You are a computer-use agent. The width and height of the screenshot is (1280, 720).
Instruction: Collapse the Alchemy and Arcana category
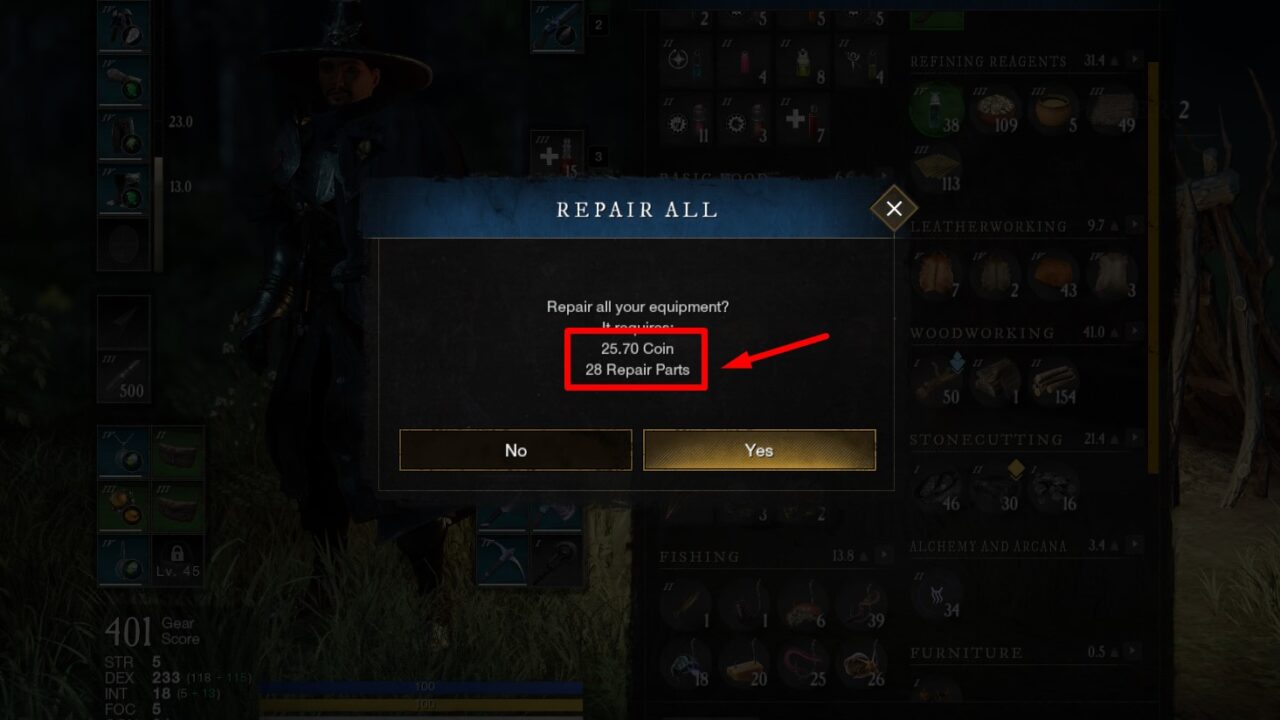pyautogui.click(x=1134, y=546)
